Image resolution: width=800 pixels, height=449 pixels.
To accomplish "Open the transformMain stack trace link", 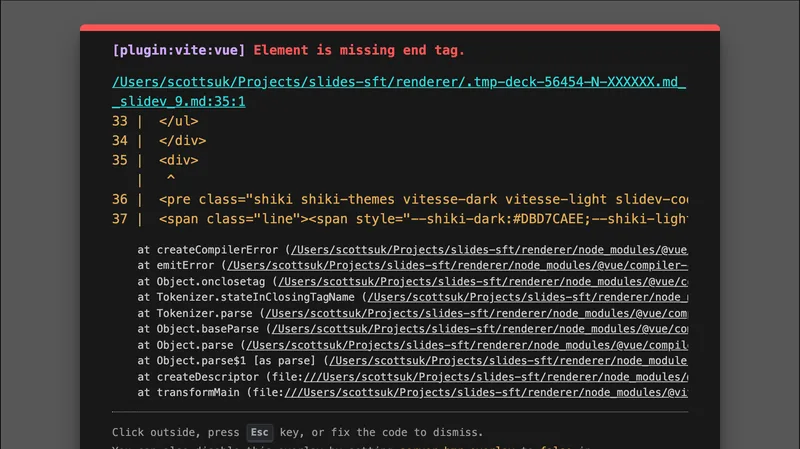I will point(486,393).
